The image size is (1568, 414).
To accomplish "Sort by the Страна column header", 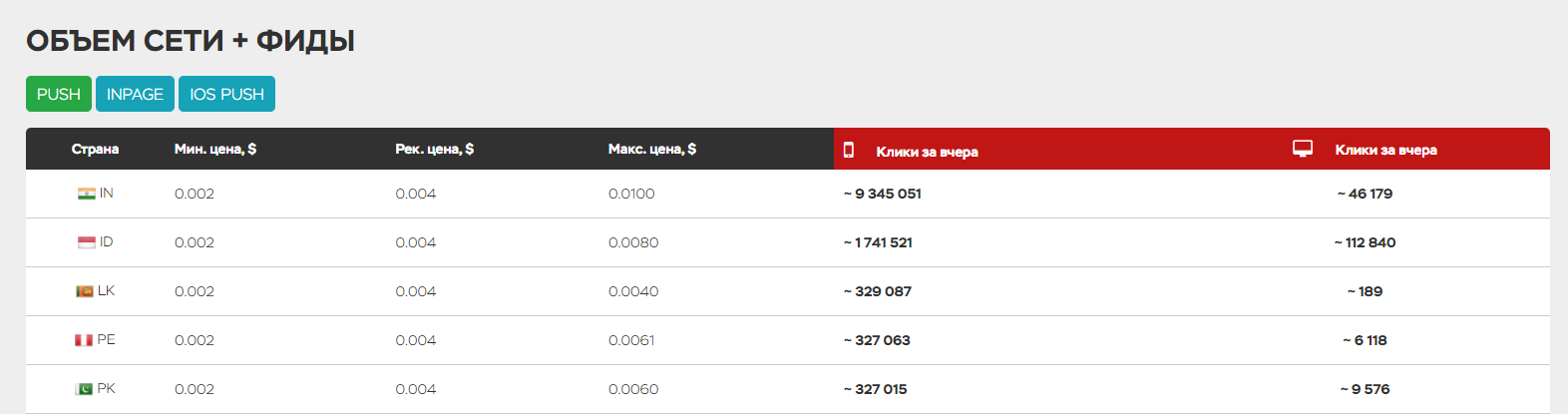I will coord(95,149).
